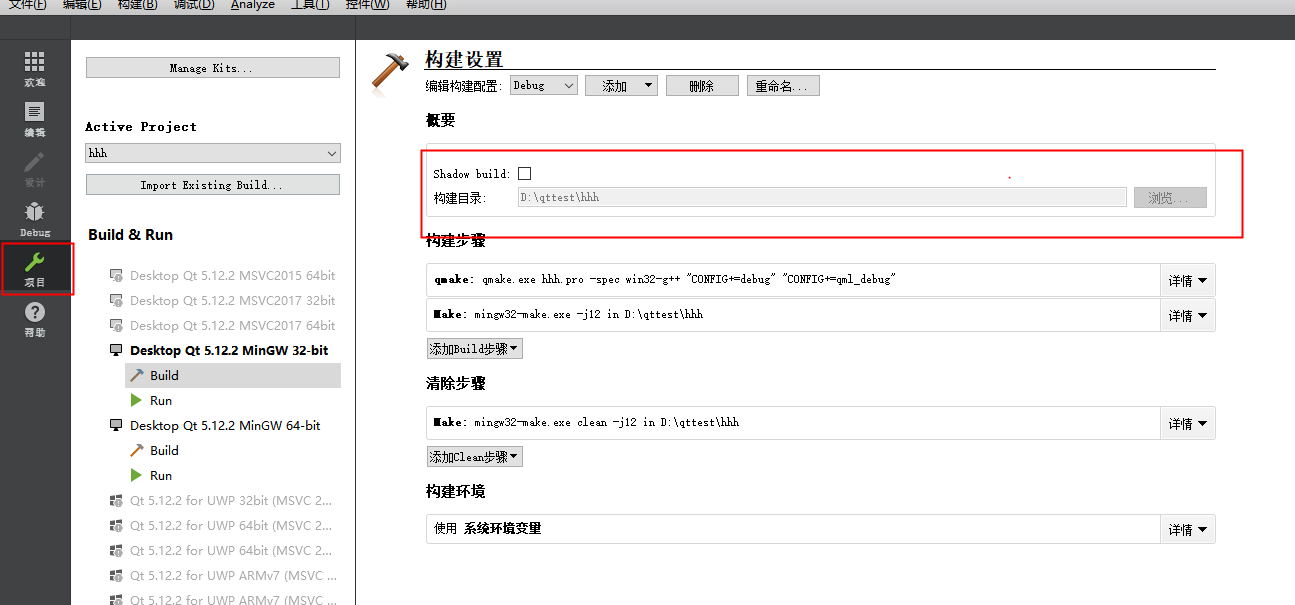Click the 删除 (Delete) button

[702, 86]
